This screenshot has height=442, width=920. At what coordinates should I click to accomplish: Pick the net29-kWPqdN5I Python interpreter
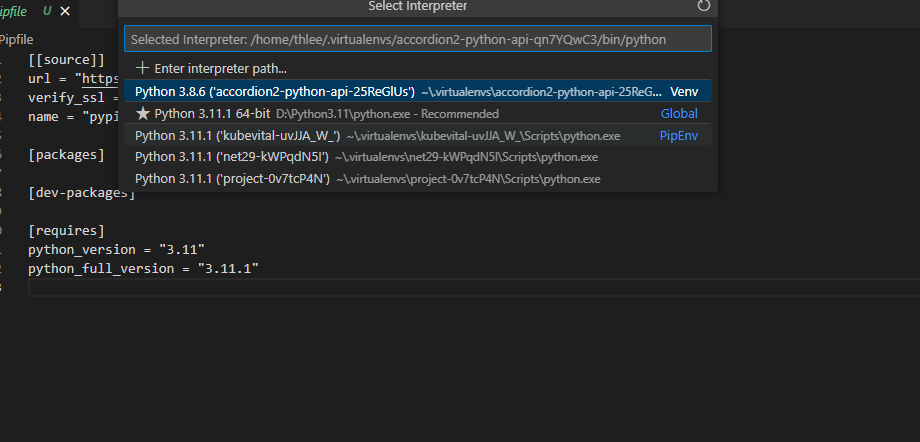pos(418,157)
